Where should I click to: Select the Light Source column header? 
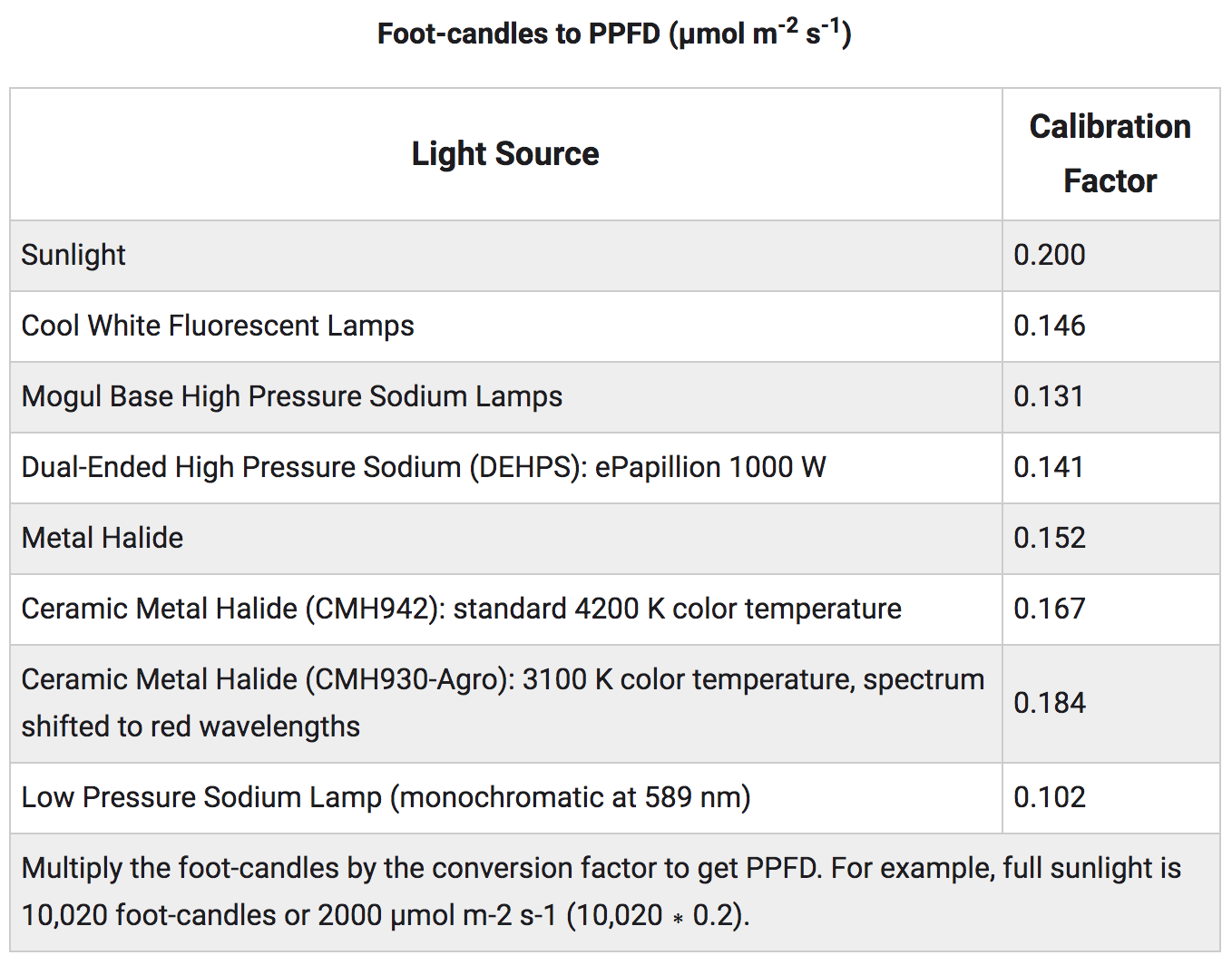505,154
